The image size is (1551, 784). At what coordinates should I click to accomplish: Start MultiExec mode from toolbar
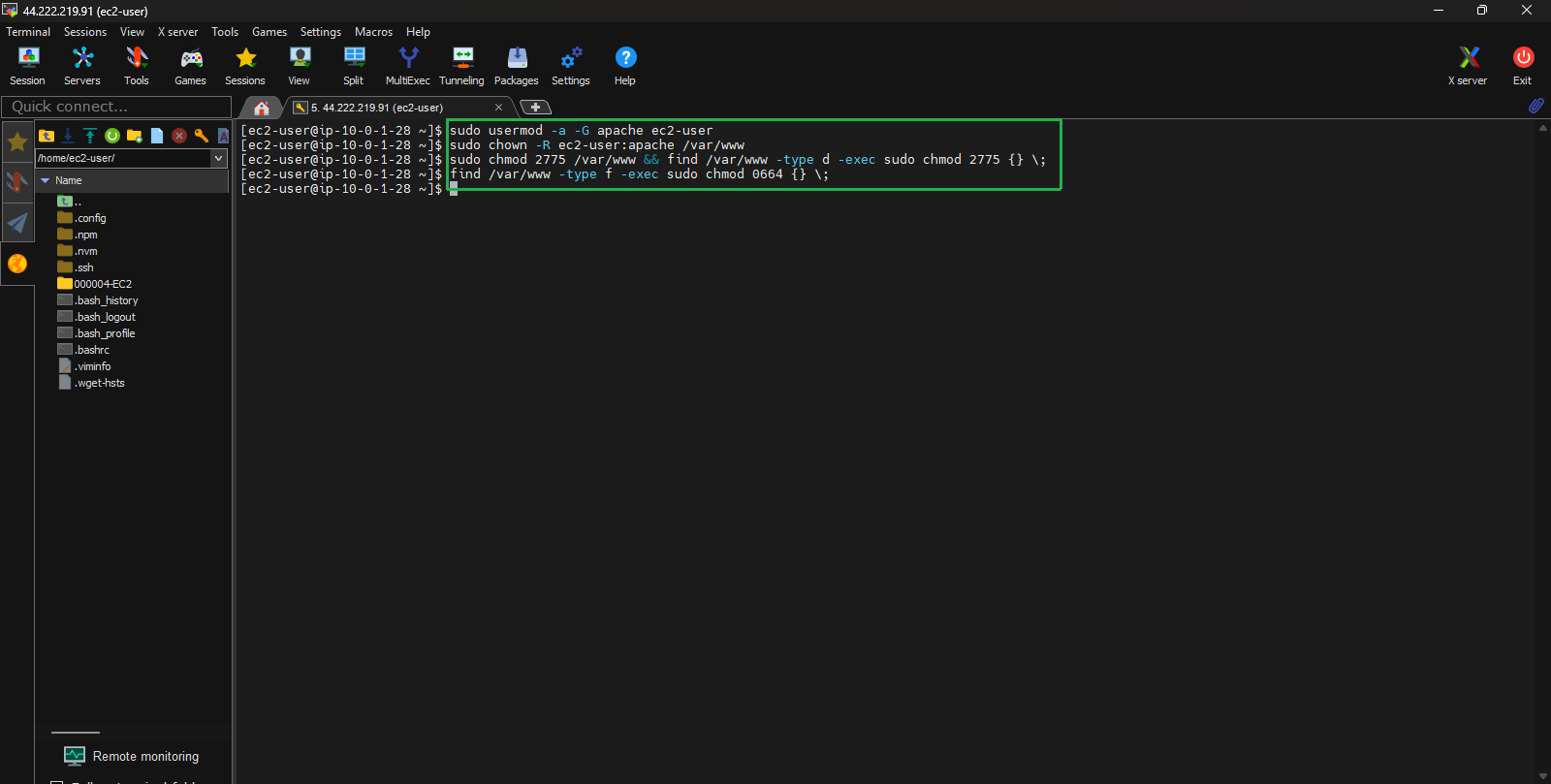(408, 66)
